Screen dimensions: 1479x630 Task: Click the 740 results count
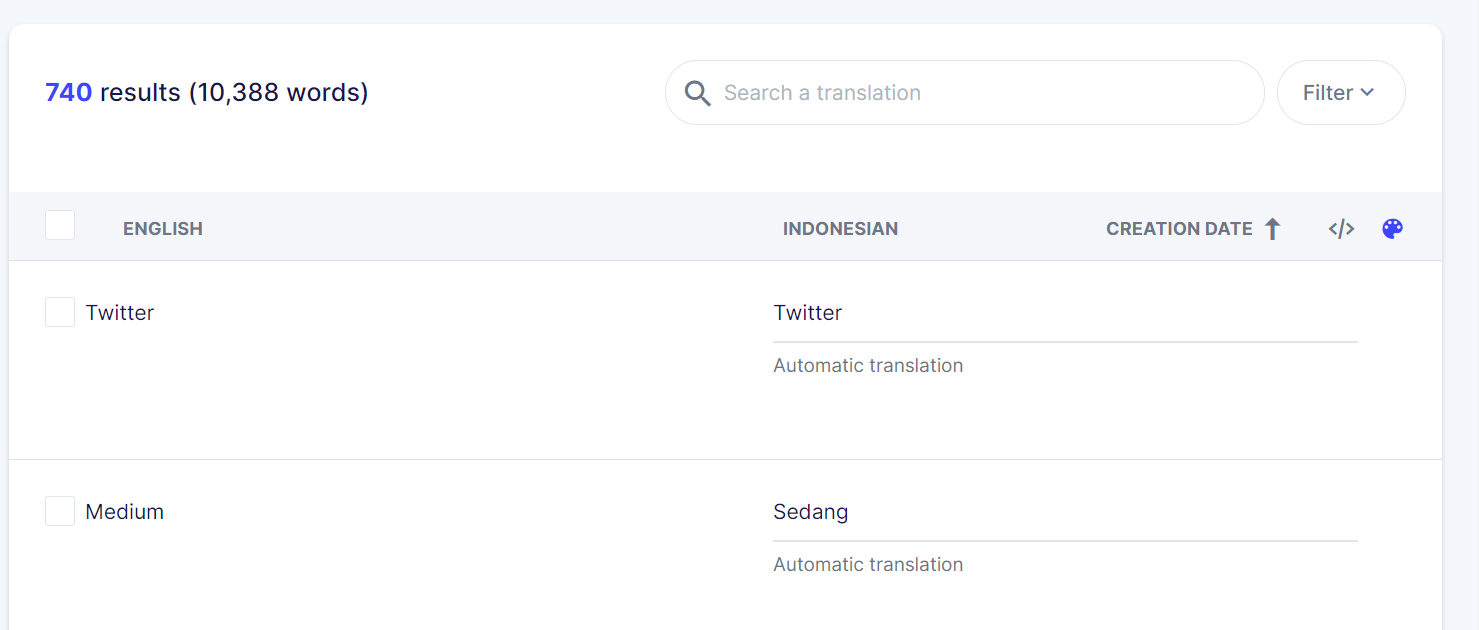pos(68,93)
